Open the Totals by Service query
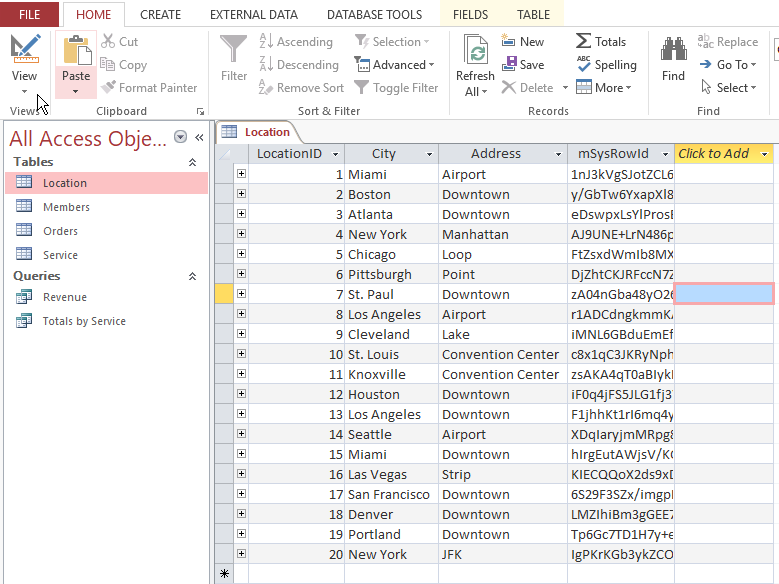The height and width of the screenshot is (584, 779). point(106,321)
